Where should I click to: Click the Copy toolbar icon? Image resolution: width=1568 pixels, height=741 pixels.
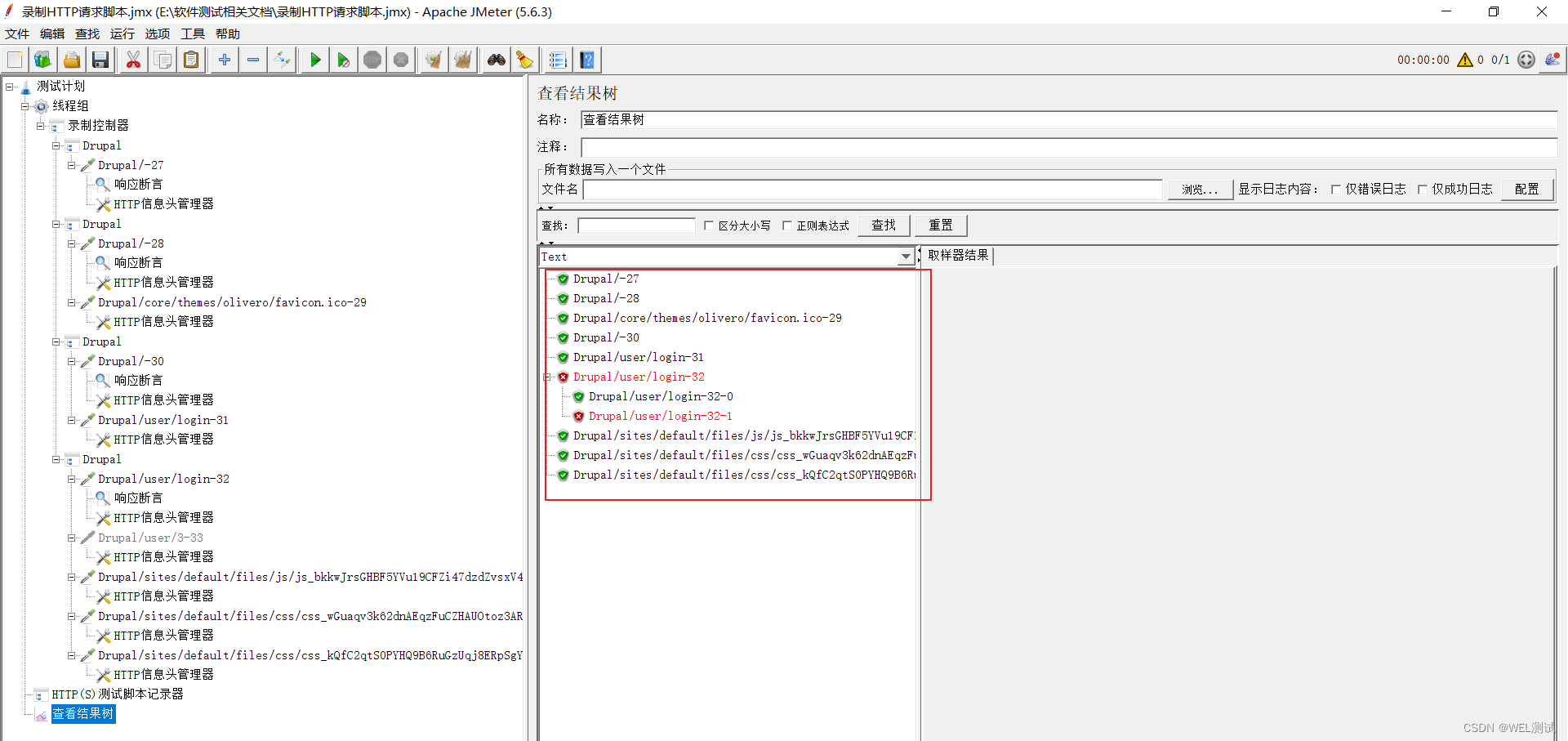[x=163, y=60]
